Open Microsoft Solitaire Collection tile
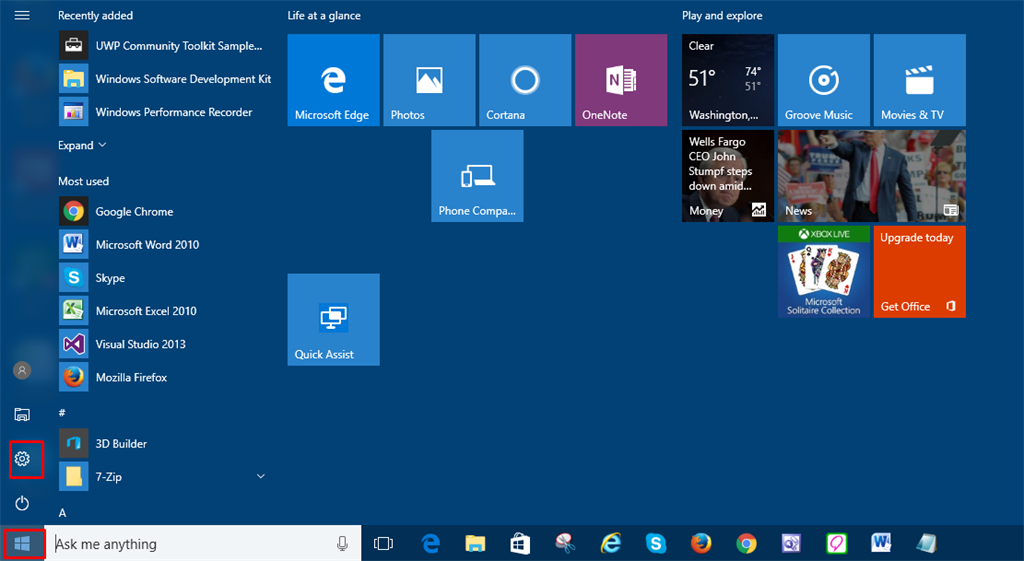Screen dimensions: 1024x561 (823, 272)
